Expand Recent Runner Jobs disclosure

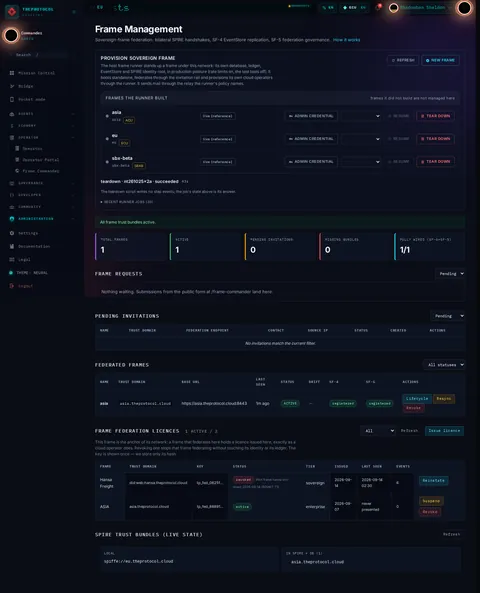tap(127, 202)
